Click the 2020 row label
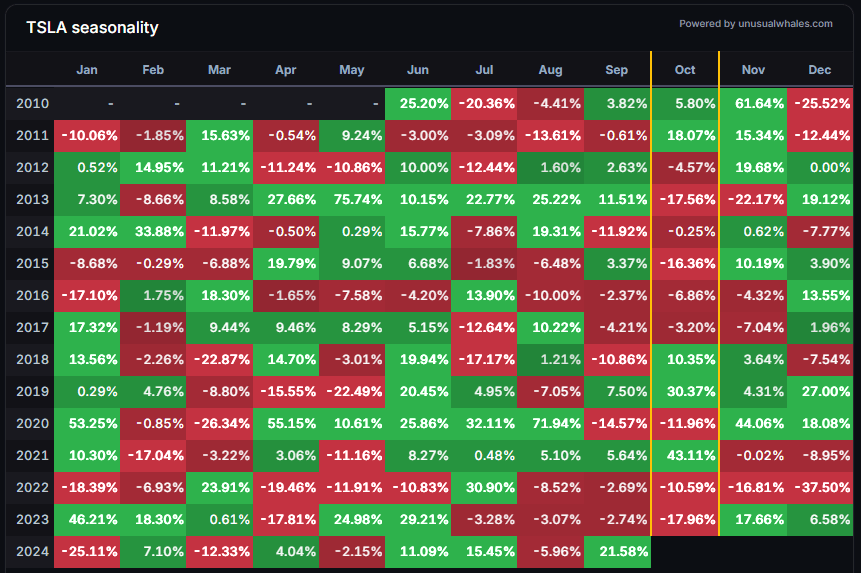 (33, 422)
